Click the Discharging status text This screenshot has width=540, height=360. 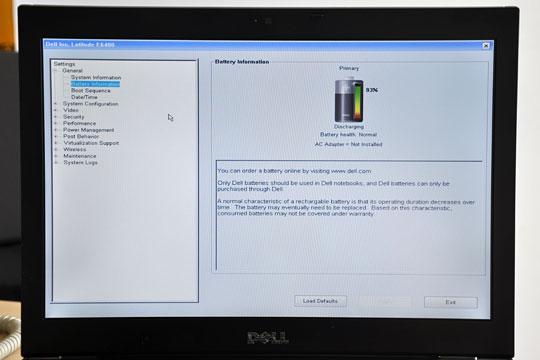click(349, 127)
